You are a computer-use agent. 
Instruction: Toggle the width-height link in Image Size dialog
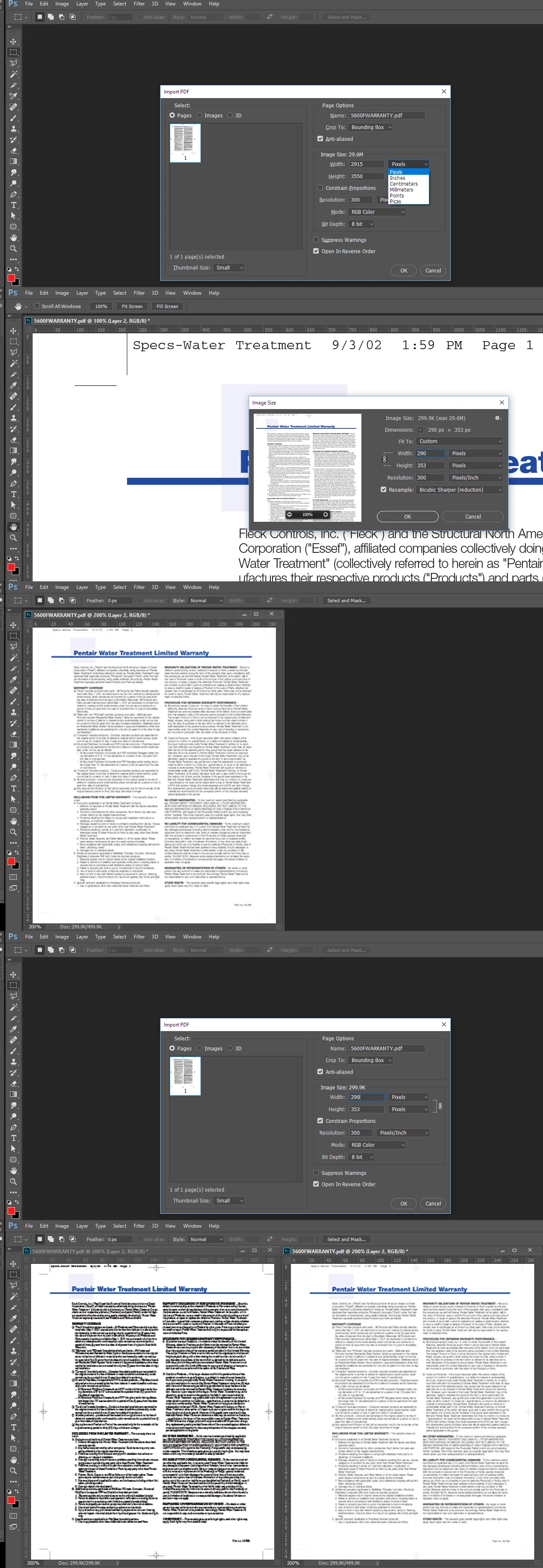coord(384,459)
